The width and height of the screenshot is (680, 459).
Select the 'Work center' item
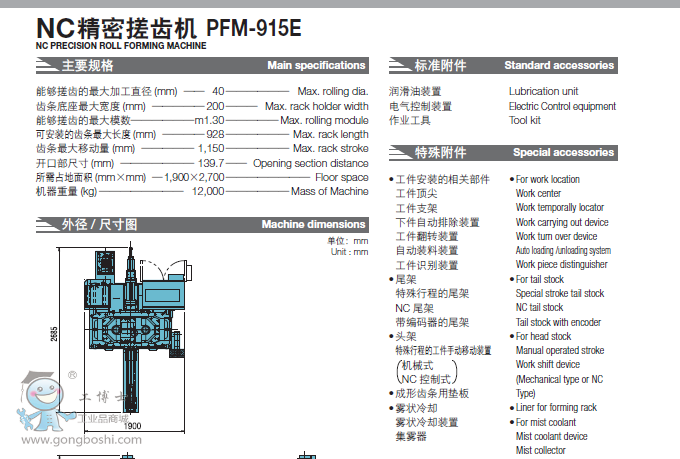point(538,193)
